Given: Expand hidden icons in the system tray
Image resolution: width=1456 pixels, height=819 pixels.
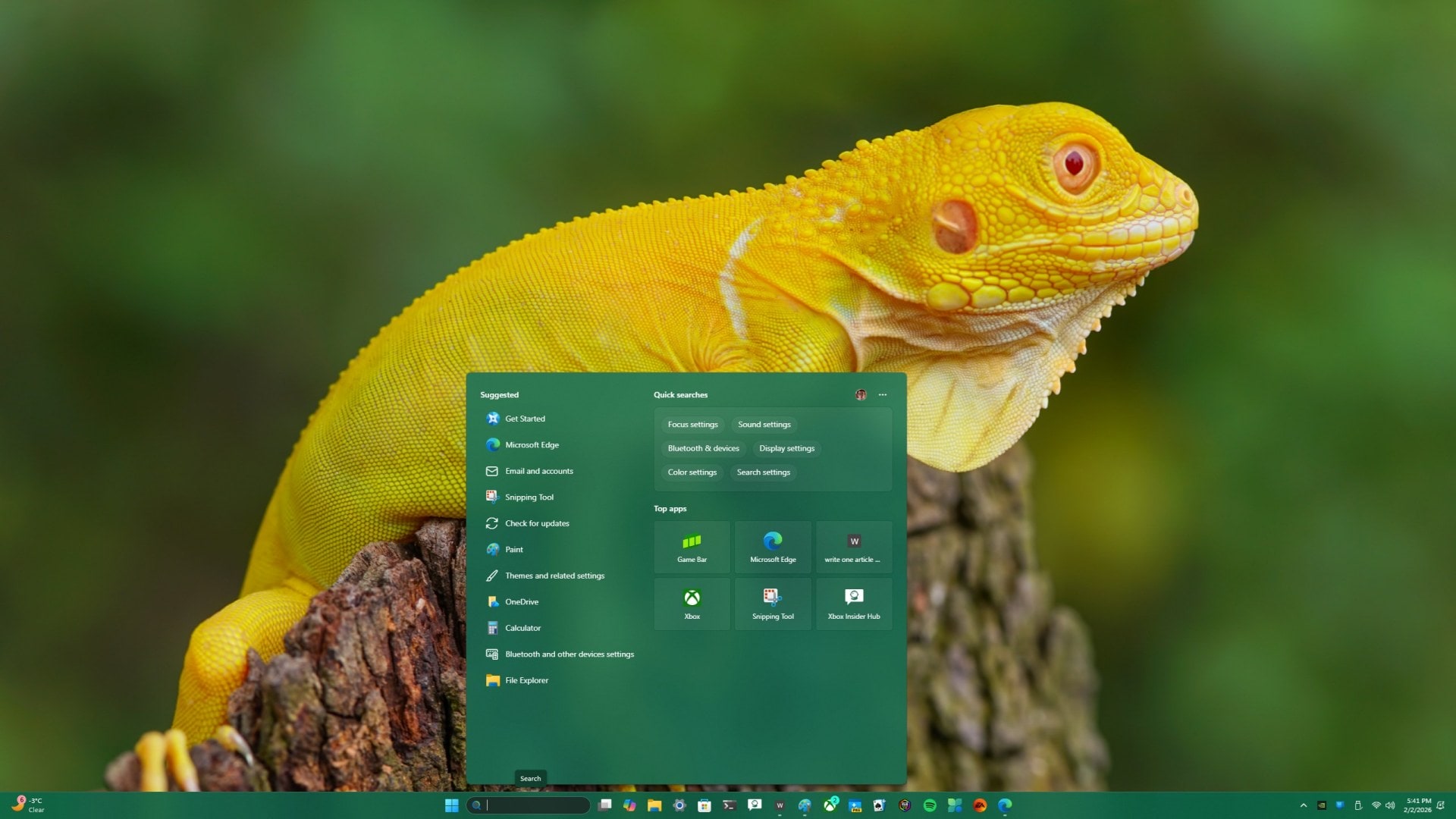Looking at the screenshot, I should click(x=1304, y=805).
